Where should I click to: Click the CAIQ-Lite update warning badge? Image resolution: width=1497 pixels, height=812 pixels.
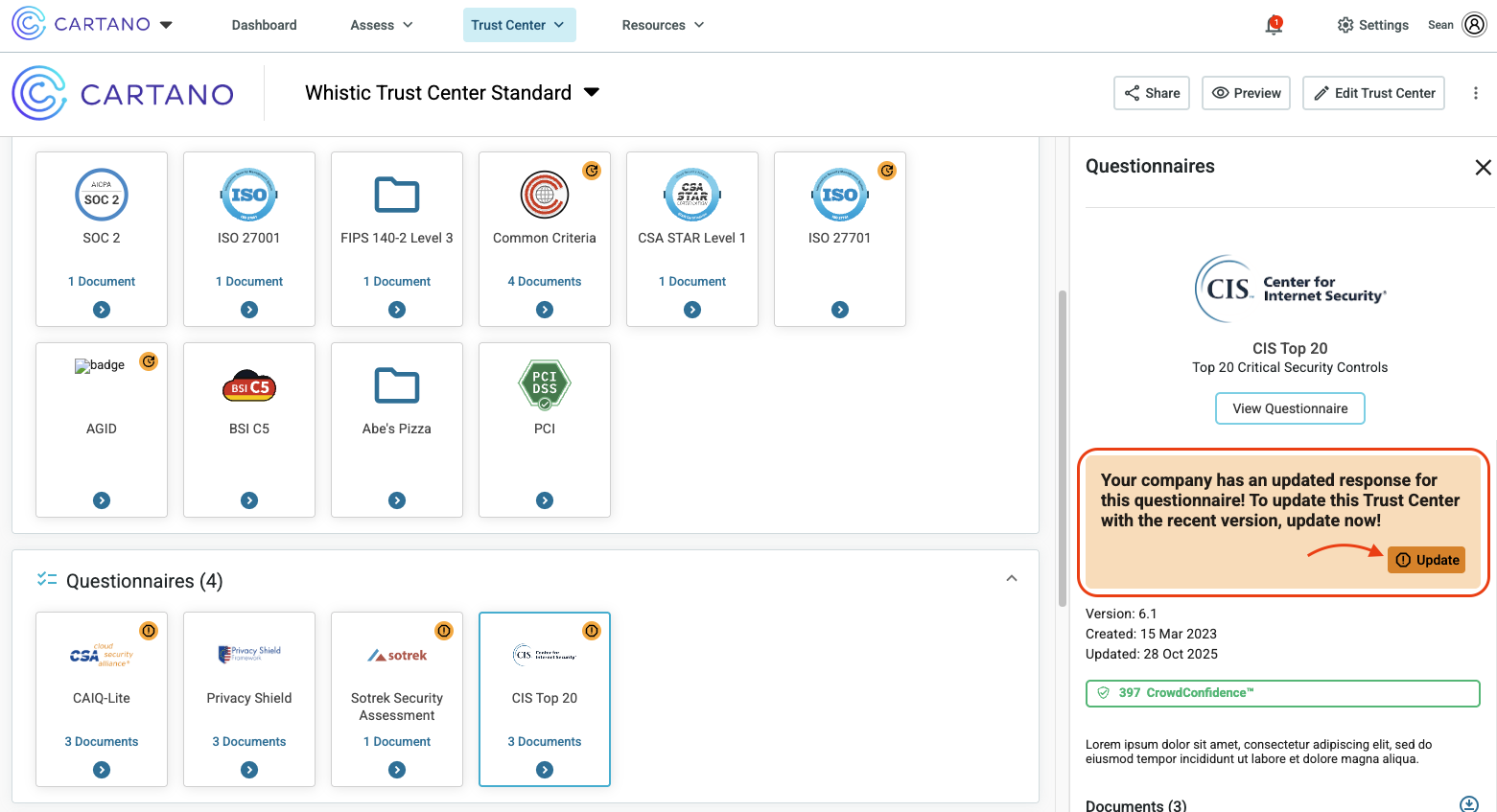(149, 631)
